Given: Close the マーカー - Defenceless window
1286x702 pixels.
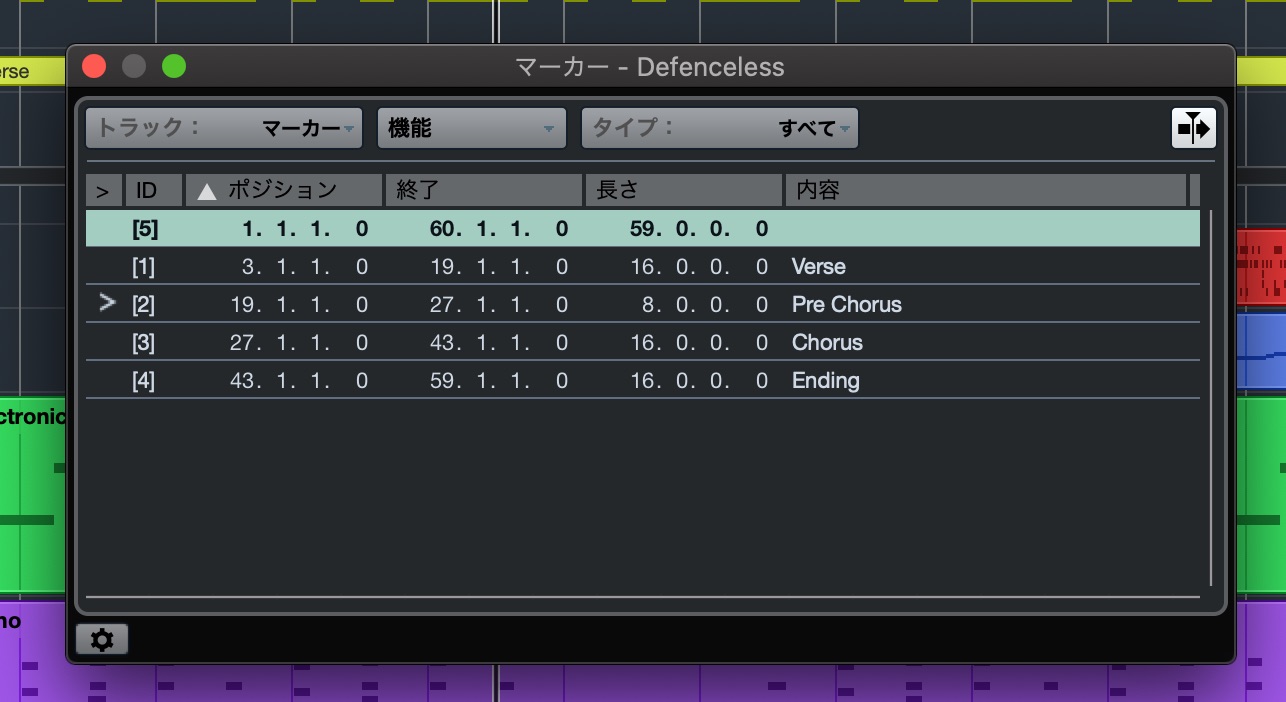Looking at the screenshot, I should (94, 67).
